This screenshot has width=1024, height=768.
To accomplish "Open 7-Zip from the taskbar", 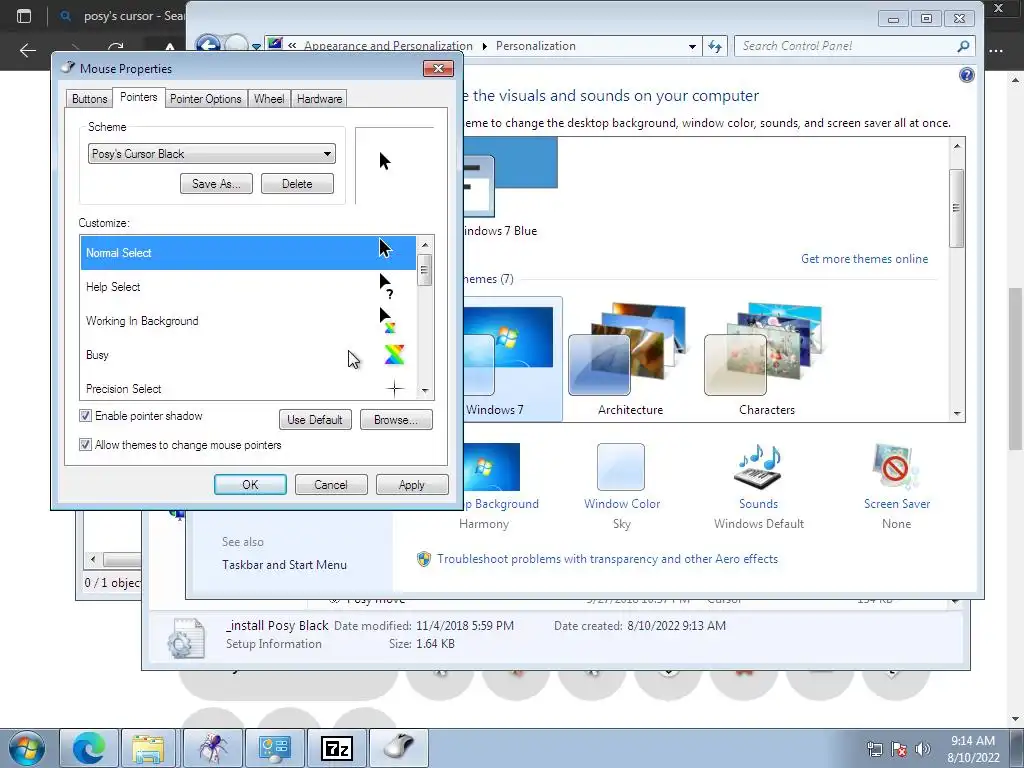I will 336,748.
